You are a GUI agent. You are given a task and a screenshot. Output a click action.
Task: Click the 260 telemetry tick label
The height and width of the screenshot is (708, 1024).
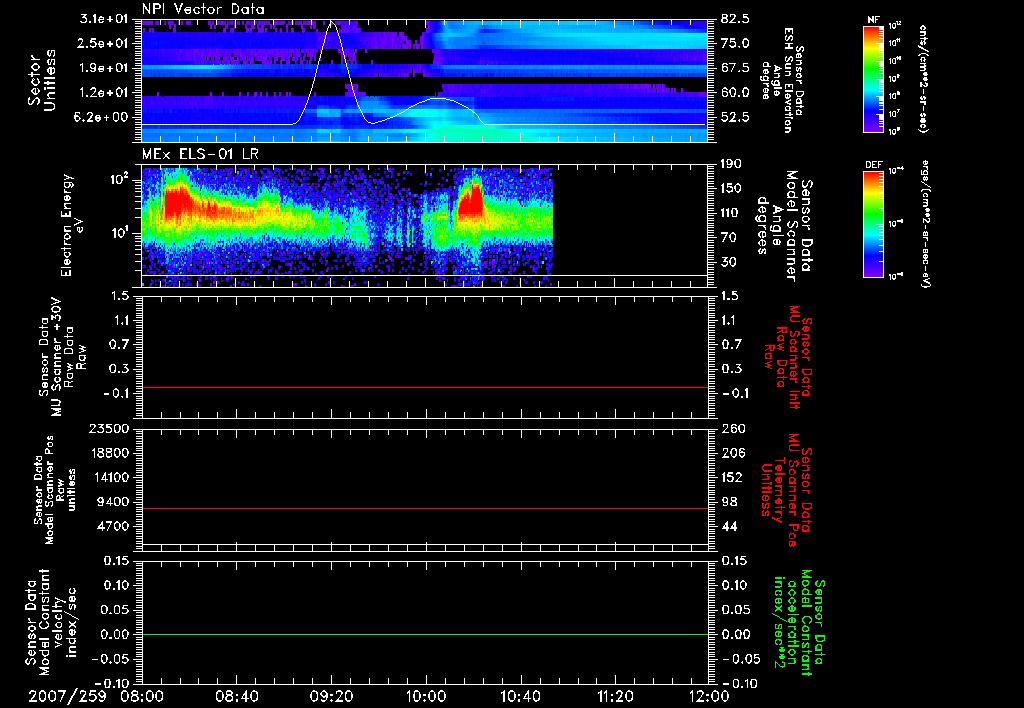point(732,428)
